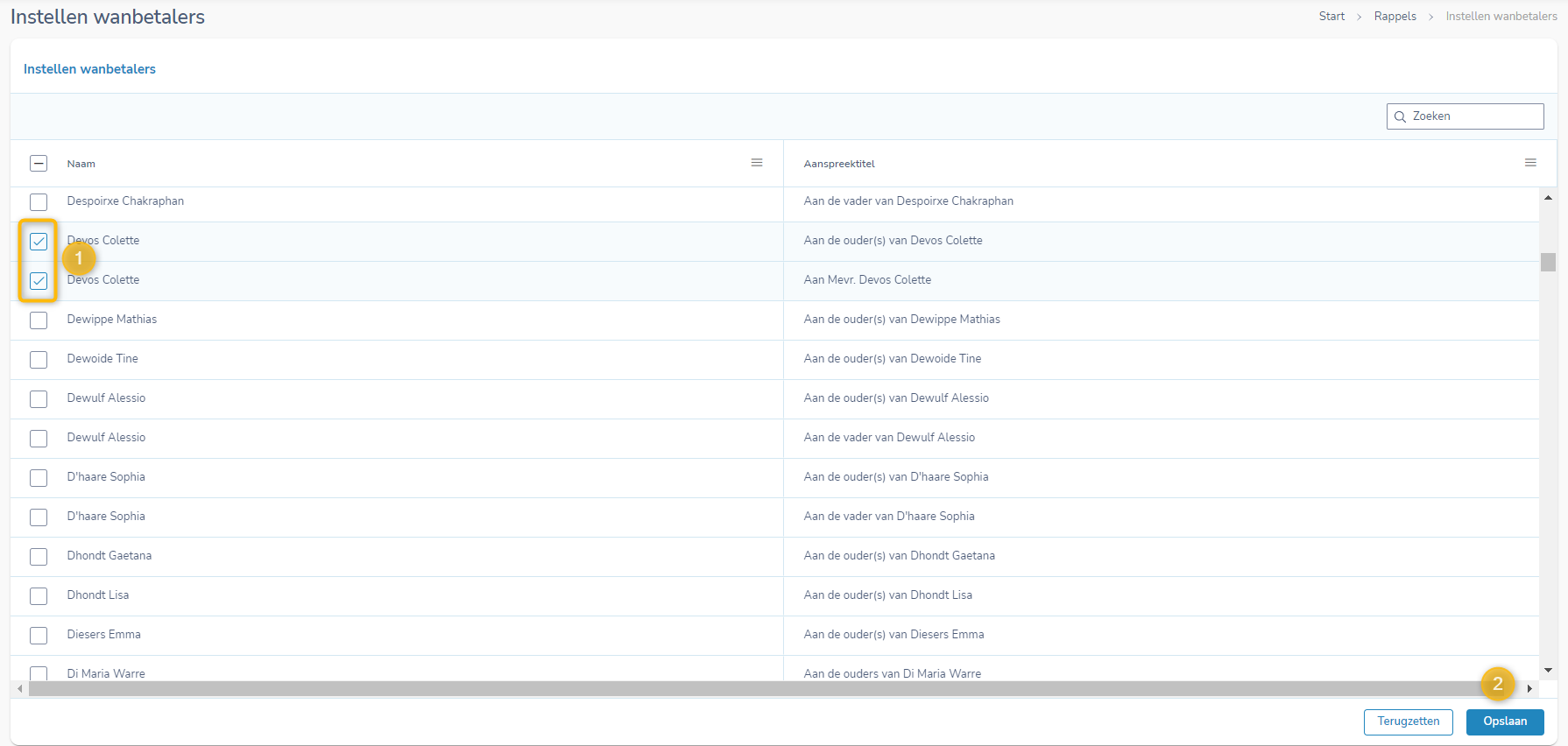Uncheck the Aan Mevr. Devos Colette row checkbox
Viewport: 1568px width, 746px height.
click(x=39, y=281)
